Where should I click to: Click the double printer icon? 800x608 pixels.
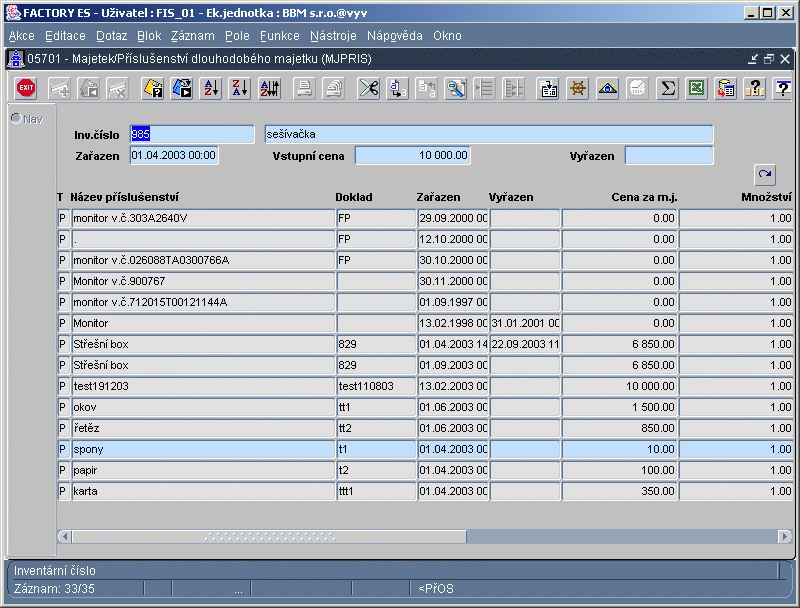point(334,88)
